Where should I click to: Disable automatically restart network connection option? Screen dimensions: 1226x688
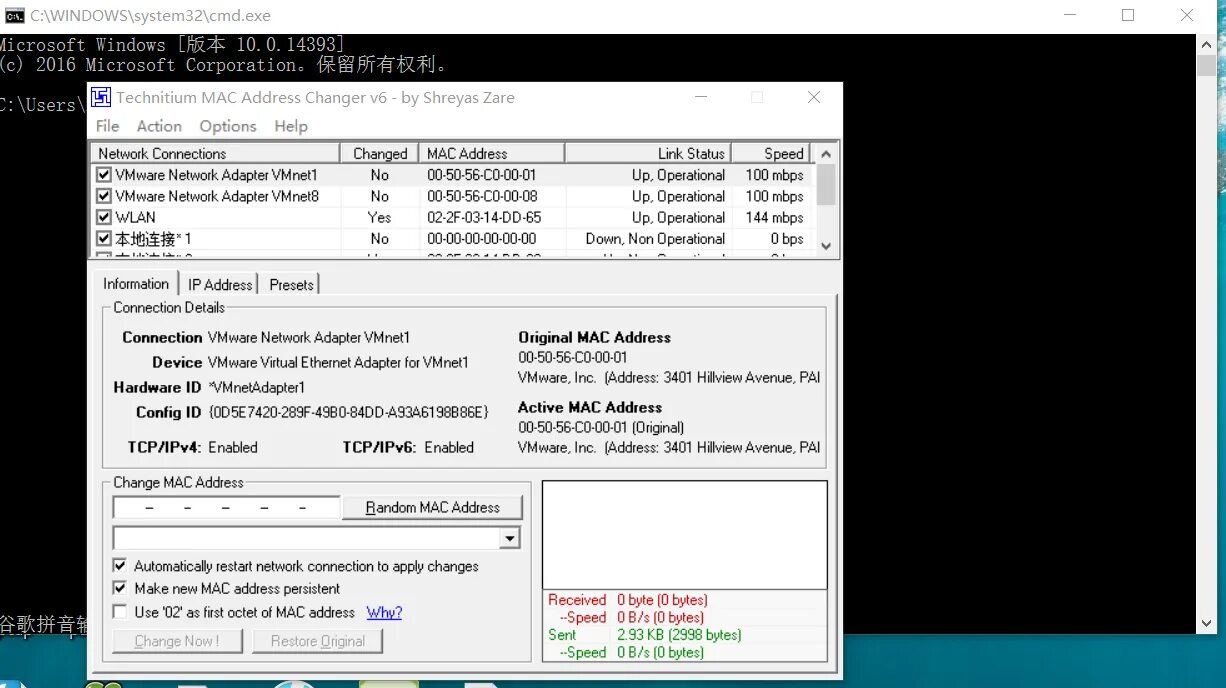click(121, 566)
